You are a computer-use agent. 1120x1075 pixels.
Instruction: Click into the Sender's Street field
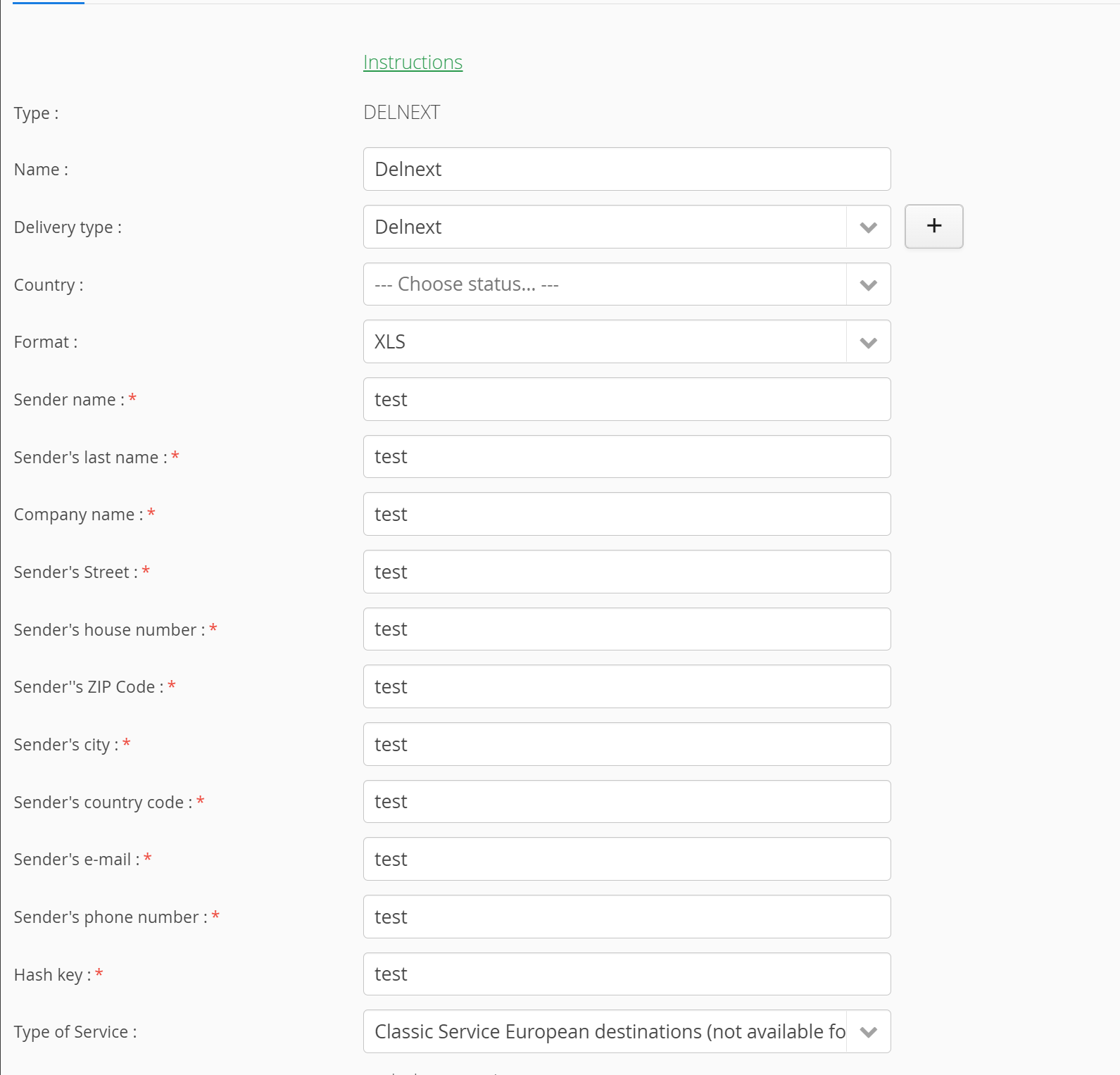click(627, 572)
